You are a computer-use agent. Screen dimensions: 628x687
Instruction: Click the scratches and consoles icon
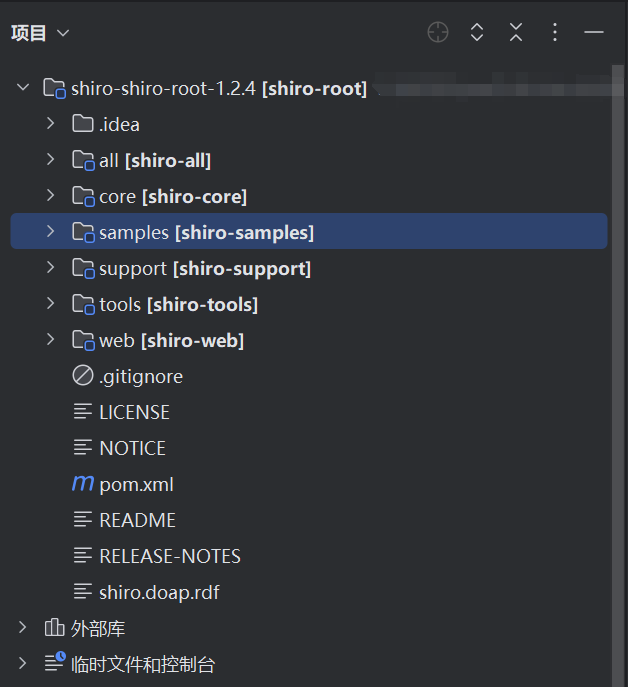pyautogui.click(x=54, y=664)
